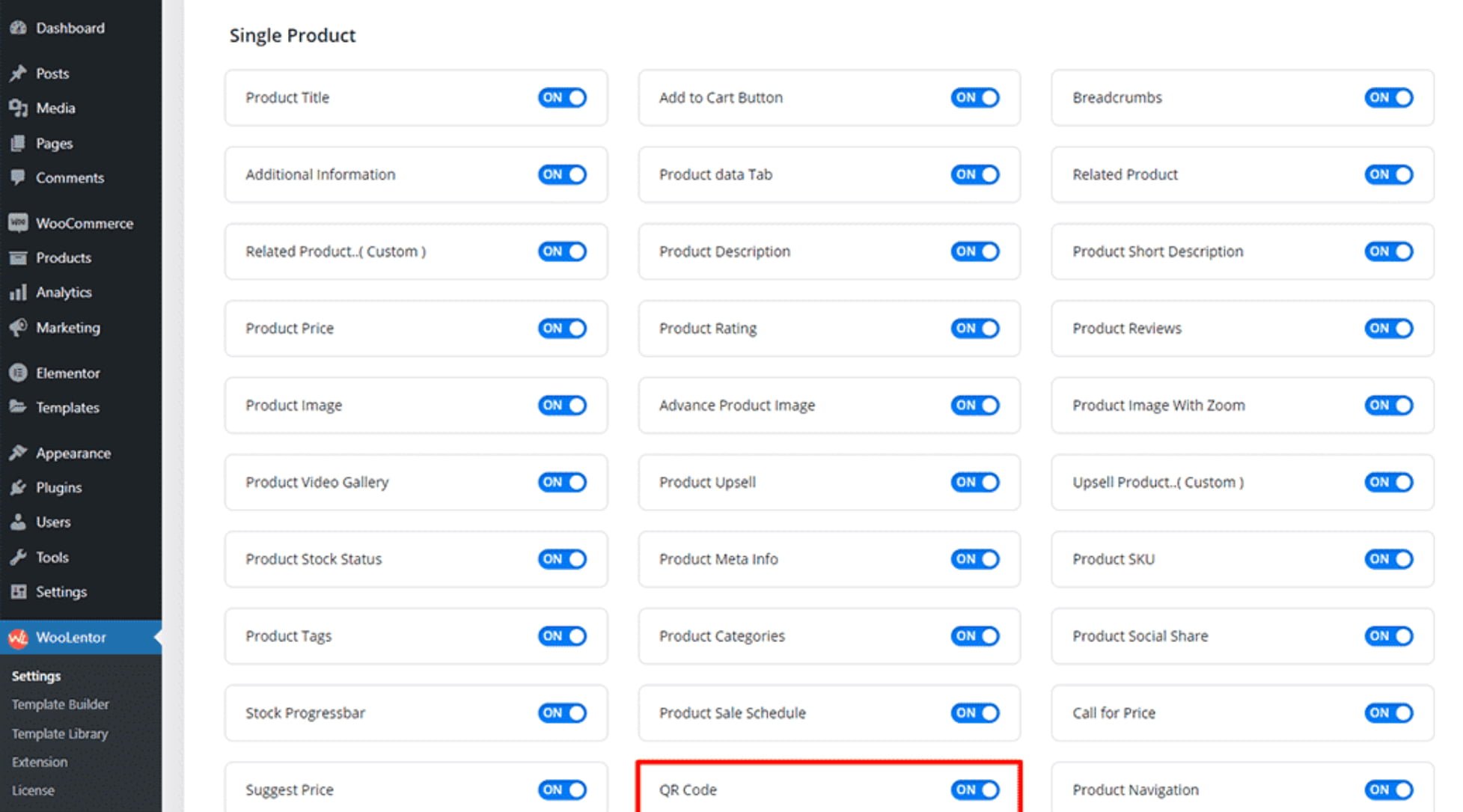Open the License page

[x=33, y=790]
